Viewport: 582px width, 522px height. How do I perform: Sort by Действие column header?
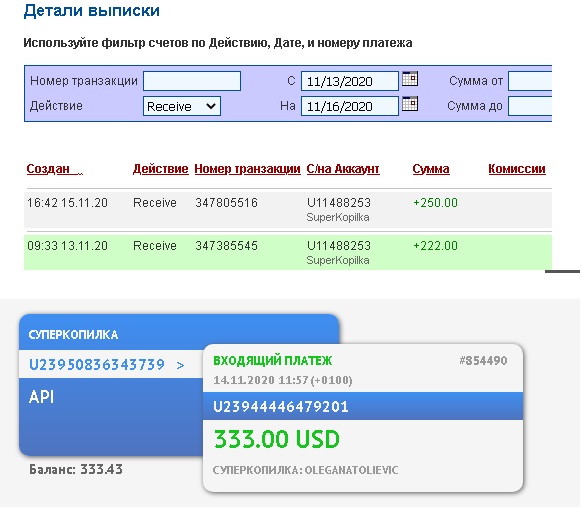click(x=161, y=169)
